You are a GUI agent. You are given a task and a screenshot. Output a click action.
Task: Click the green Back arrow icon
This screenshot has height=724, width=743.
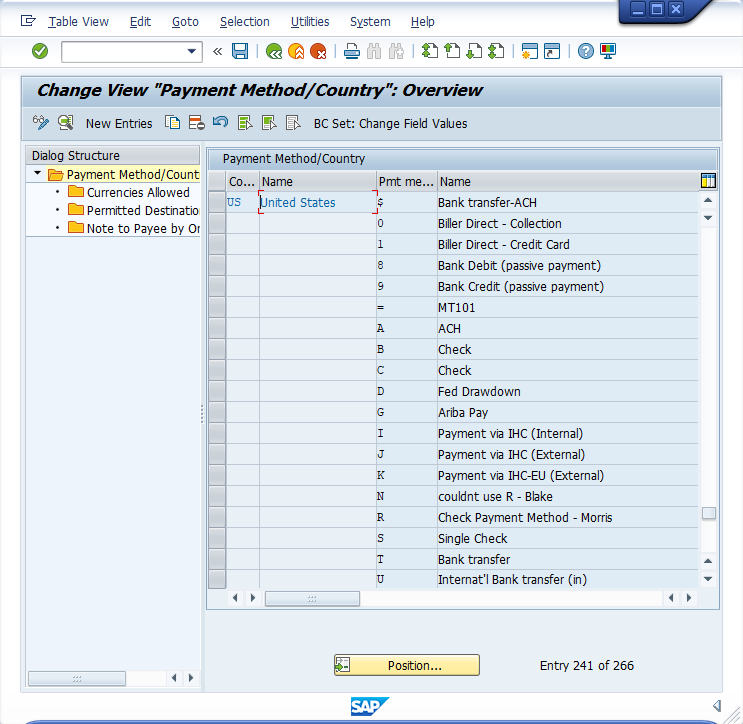[273, 51]
